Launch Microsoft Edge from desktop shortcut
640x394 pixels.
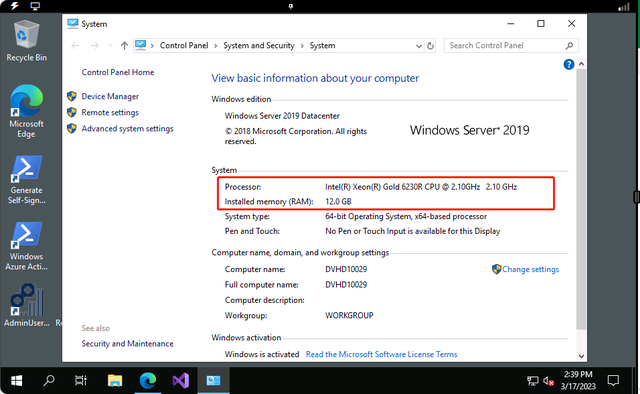[x=27, y=111]
